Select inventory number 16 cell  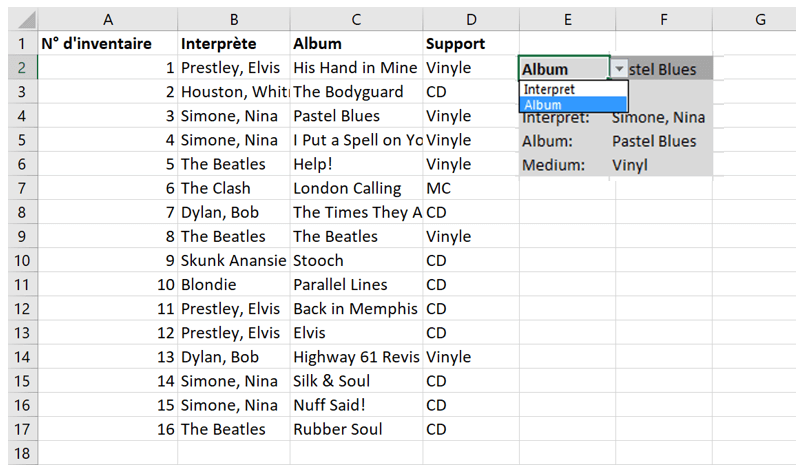click(108, 429)
